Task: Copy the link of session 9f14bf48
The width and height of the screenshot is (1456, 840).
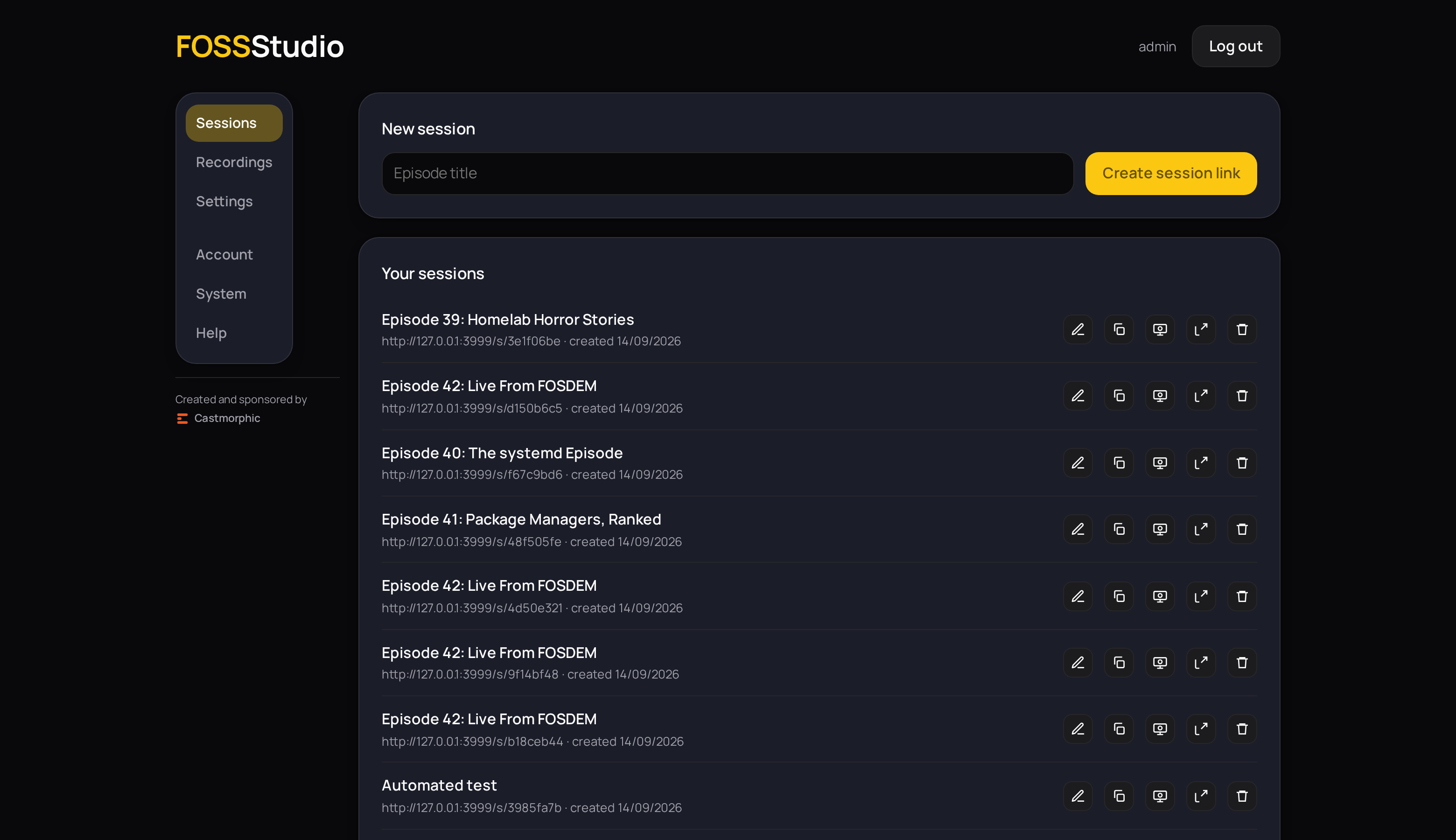Action: pos(1119,662)
